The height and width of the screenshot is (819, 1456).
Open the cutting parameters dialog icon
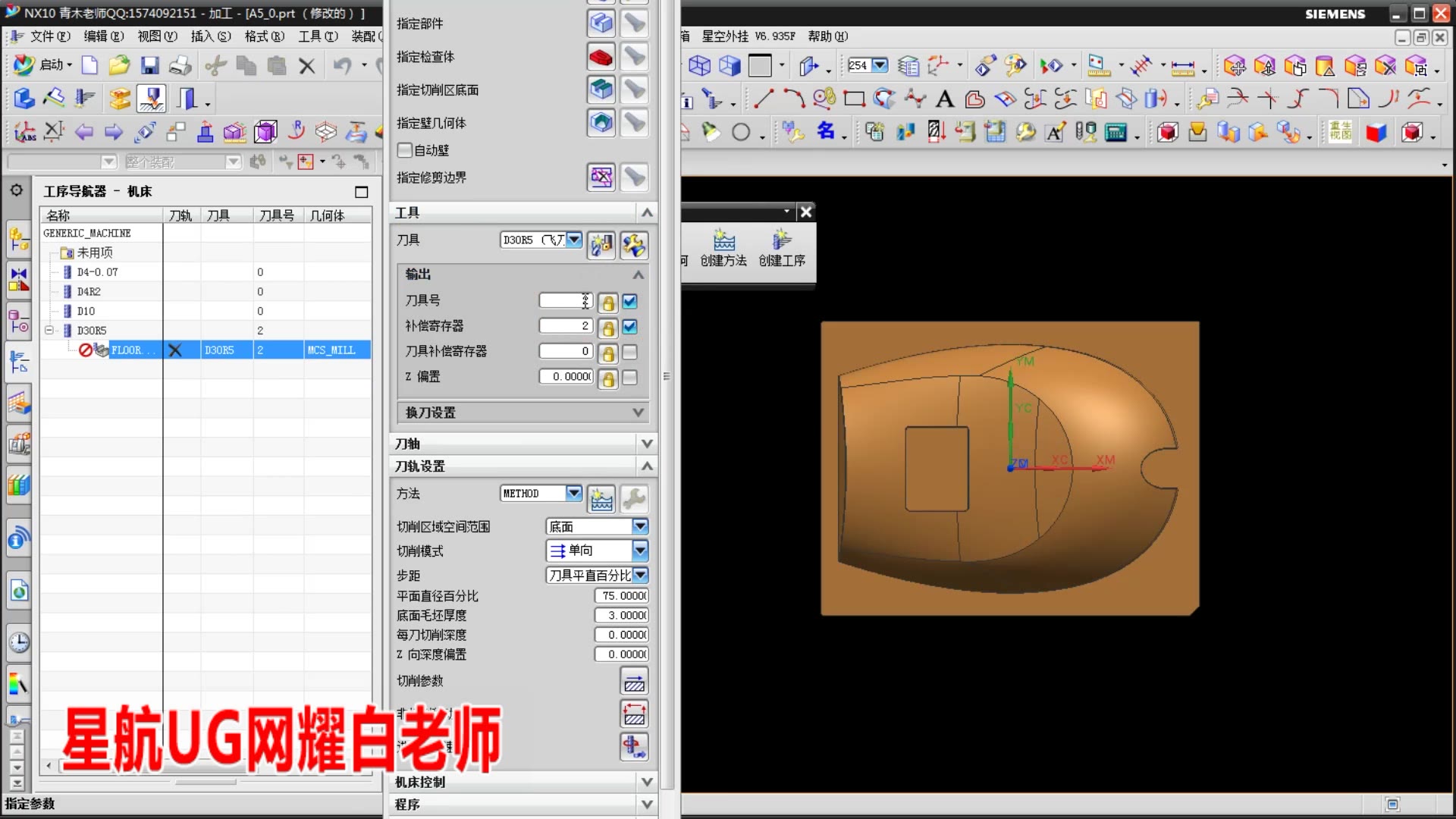[x=634, y=682]
